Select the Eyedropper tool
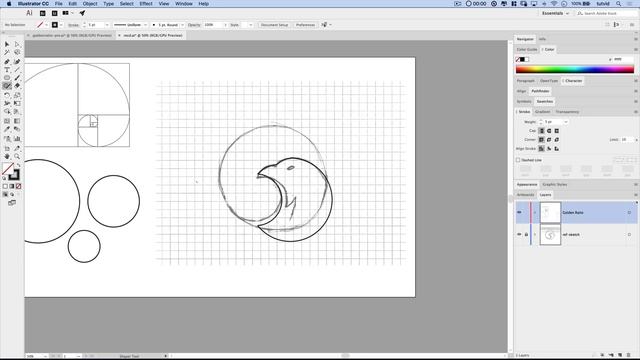This screenshot has width=640, height=360. pyautogui.click(x=7, y=129)
